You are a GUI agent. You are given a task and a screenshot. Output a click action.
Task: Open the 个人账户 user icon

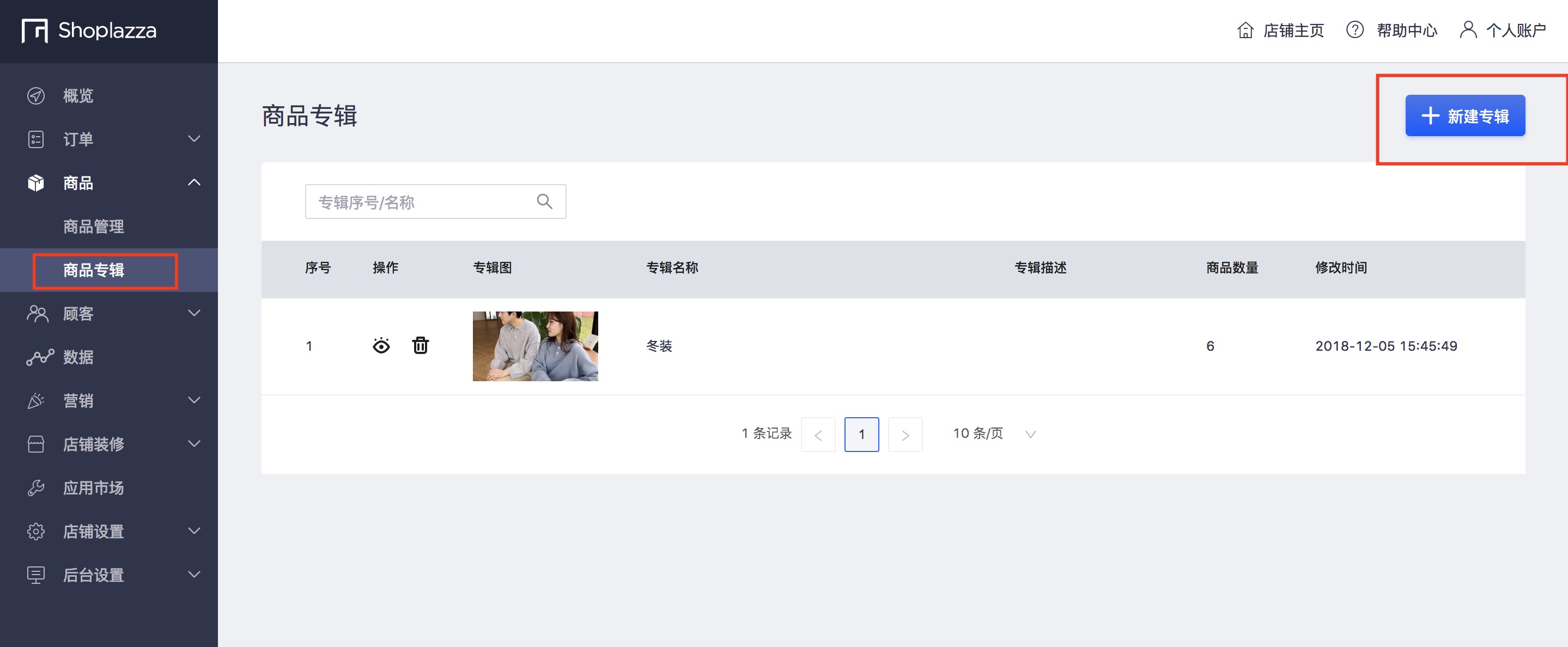pyautogui.click(x=1468, y=30)
